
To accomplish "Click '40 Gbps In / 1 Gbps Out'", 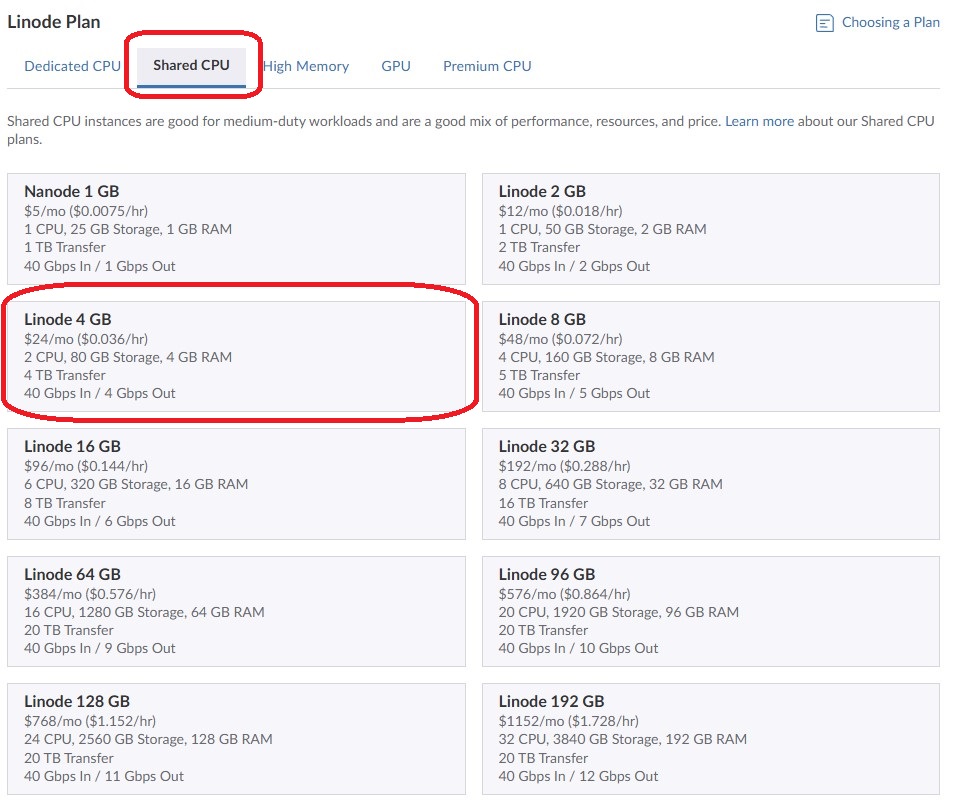I will click(x=100, y=266).
